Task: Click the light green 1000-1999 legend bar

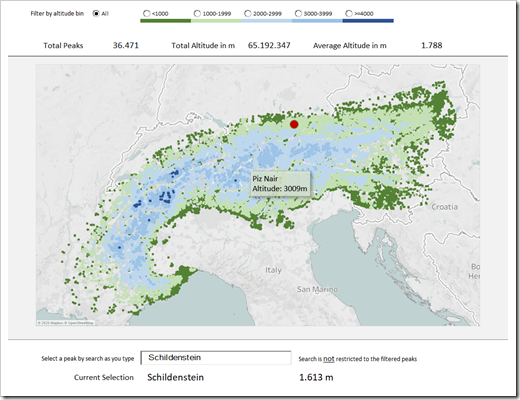Action: [216, 21]
